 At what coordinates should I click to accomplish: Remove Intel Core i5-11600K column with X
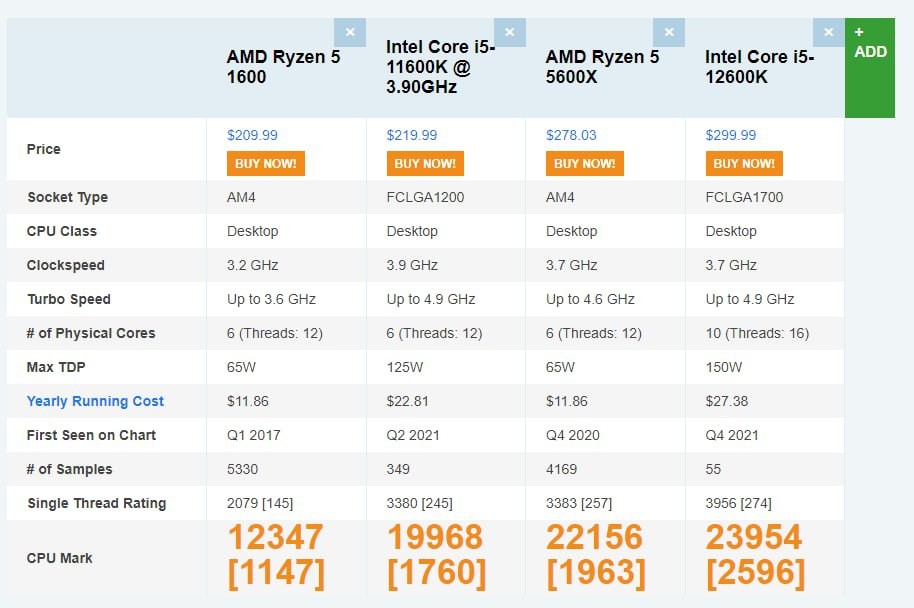coord(509,32)
